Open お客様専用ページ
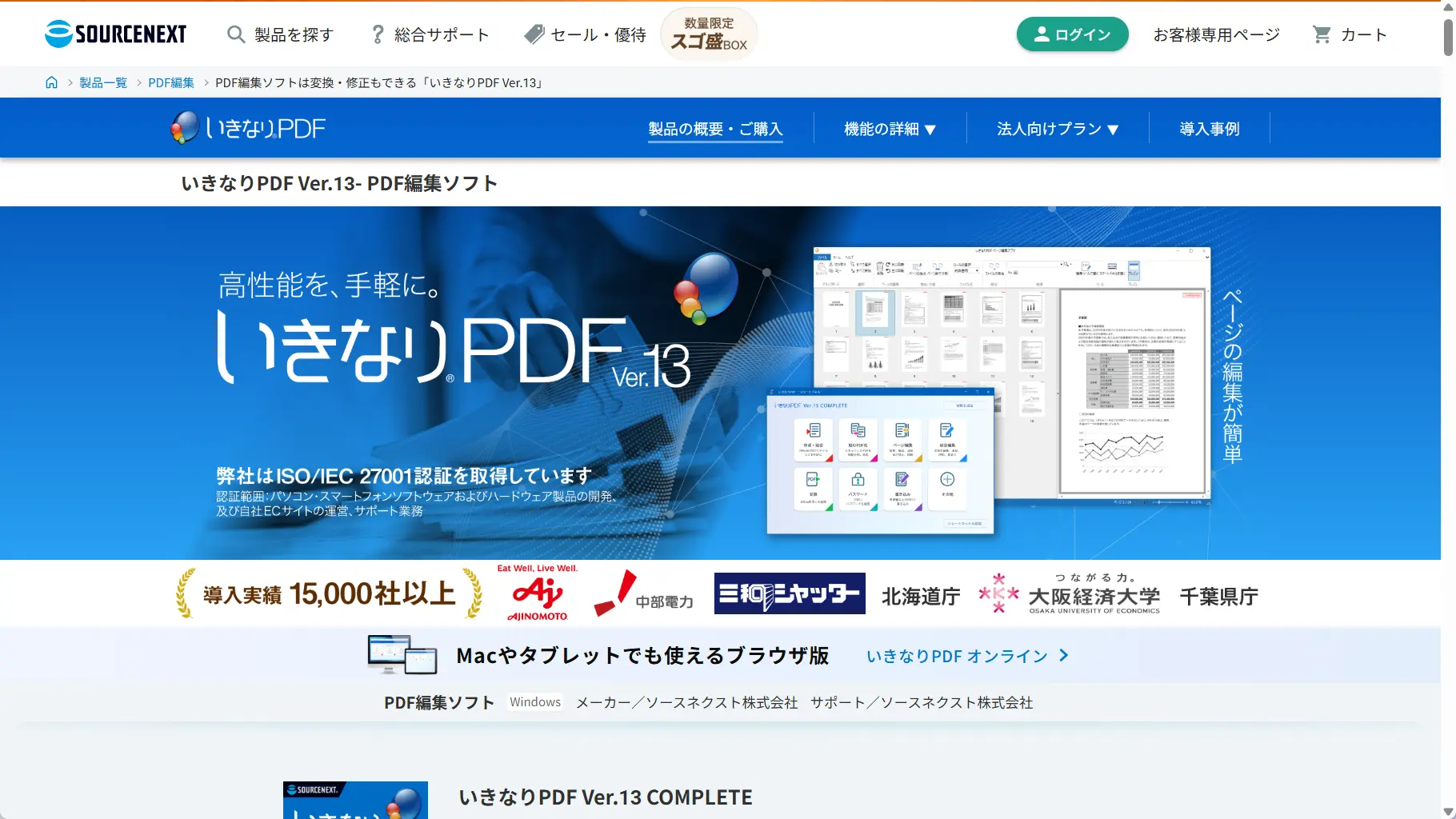 pyautogui.click(x=1216, y=34)
